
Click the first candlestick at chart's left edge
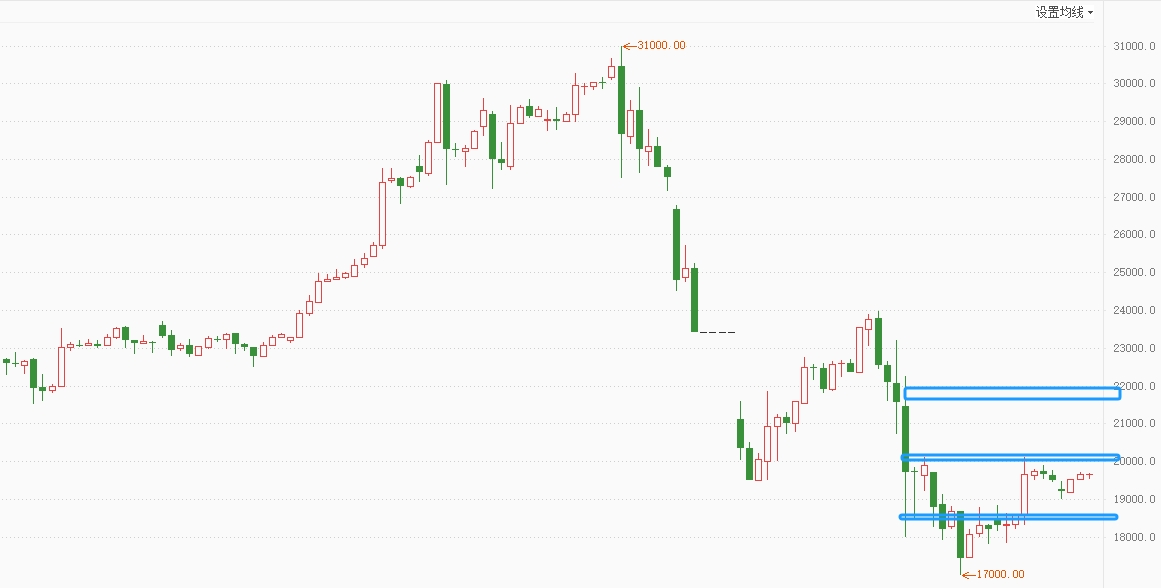6,361
